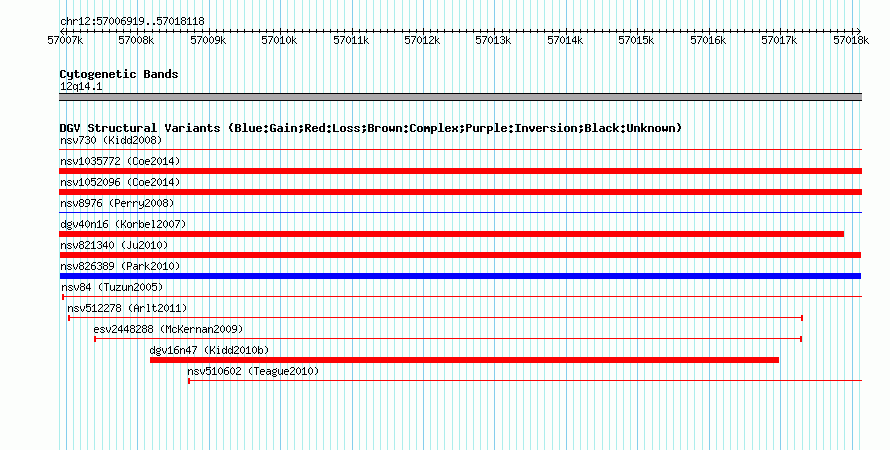Click the thin red nsv510602 variant line

pos(525,381)
